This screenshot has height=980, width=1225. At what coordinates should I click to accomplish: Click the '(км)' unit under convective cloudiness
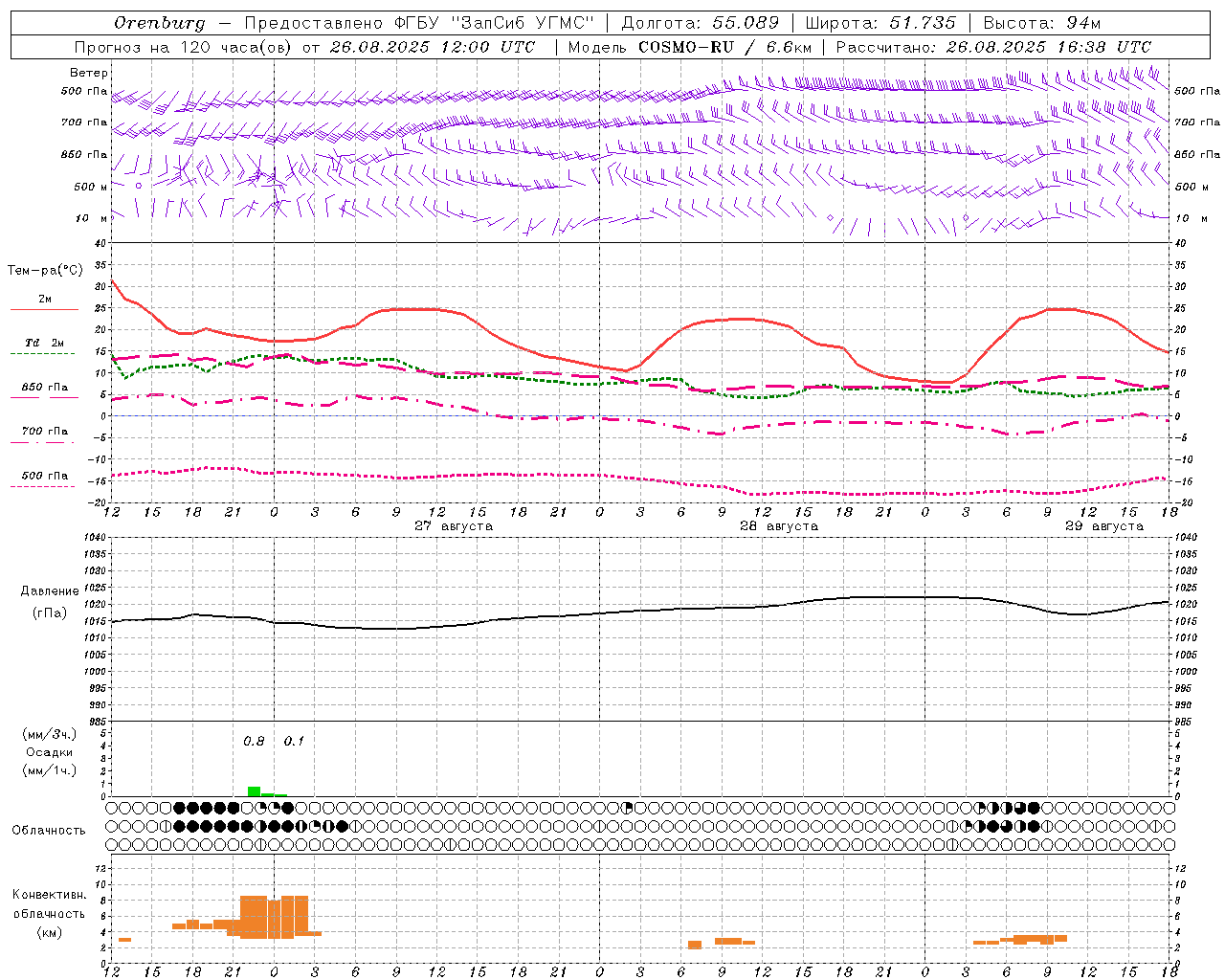pos(50,932)
